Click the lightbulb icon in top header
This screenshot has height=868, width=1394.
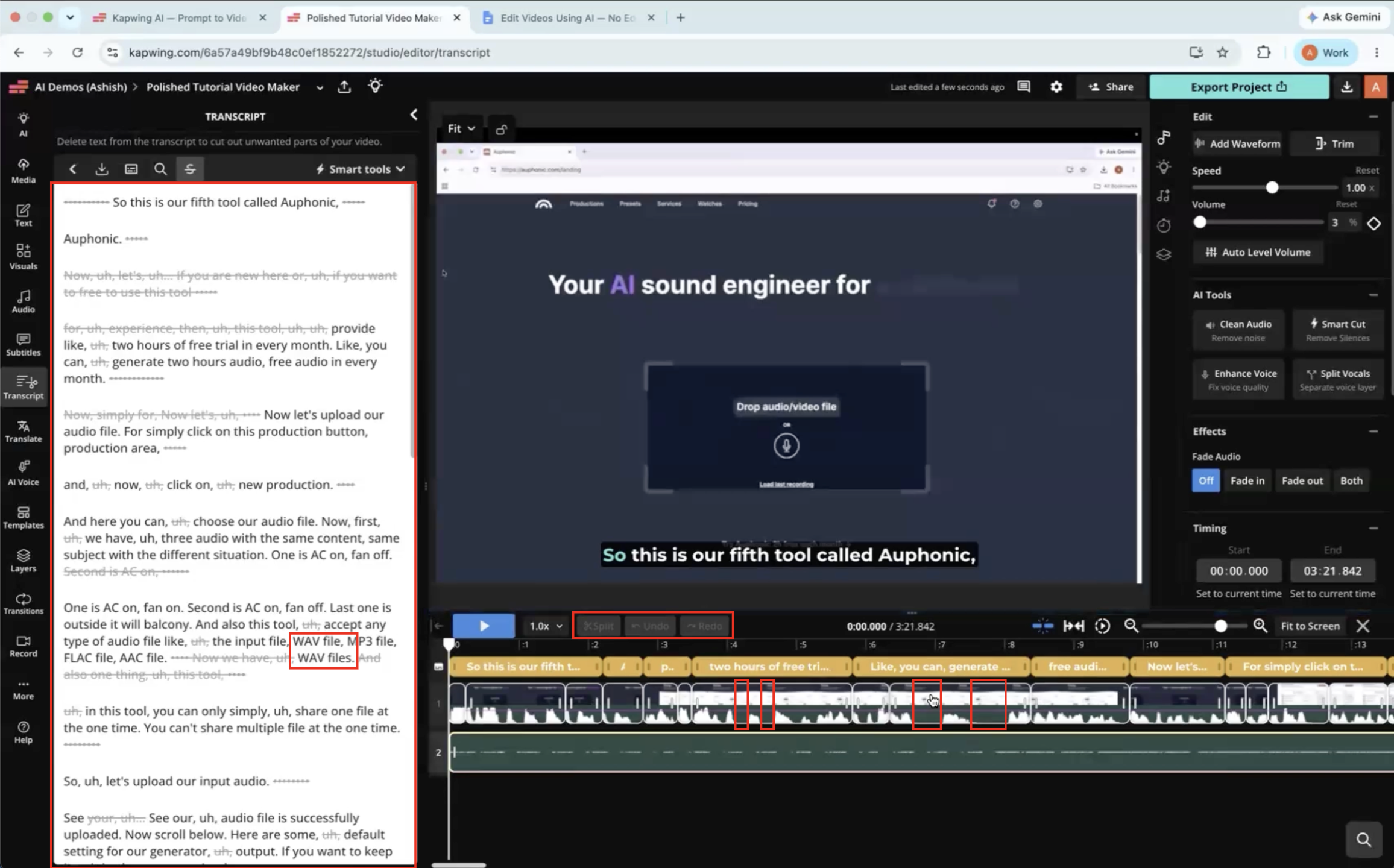pos(375,86)
